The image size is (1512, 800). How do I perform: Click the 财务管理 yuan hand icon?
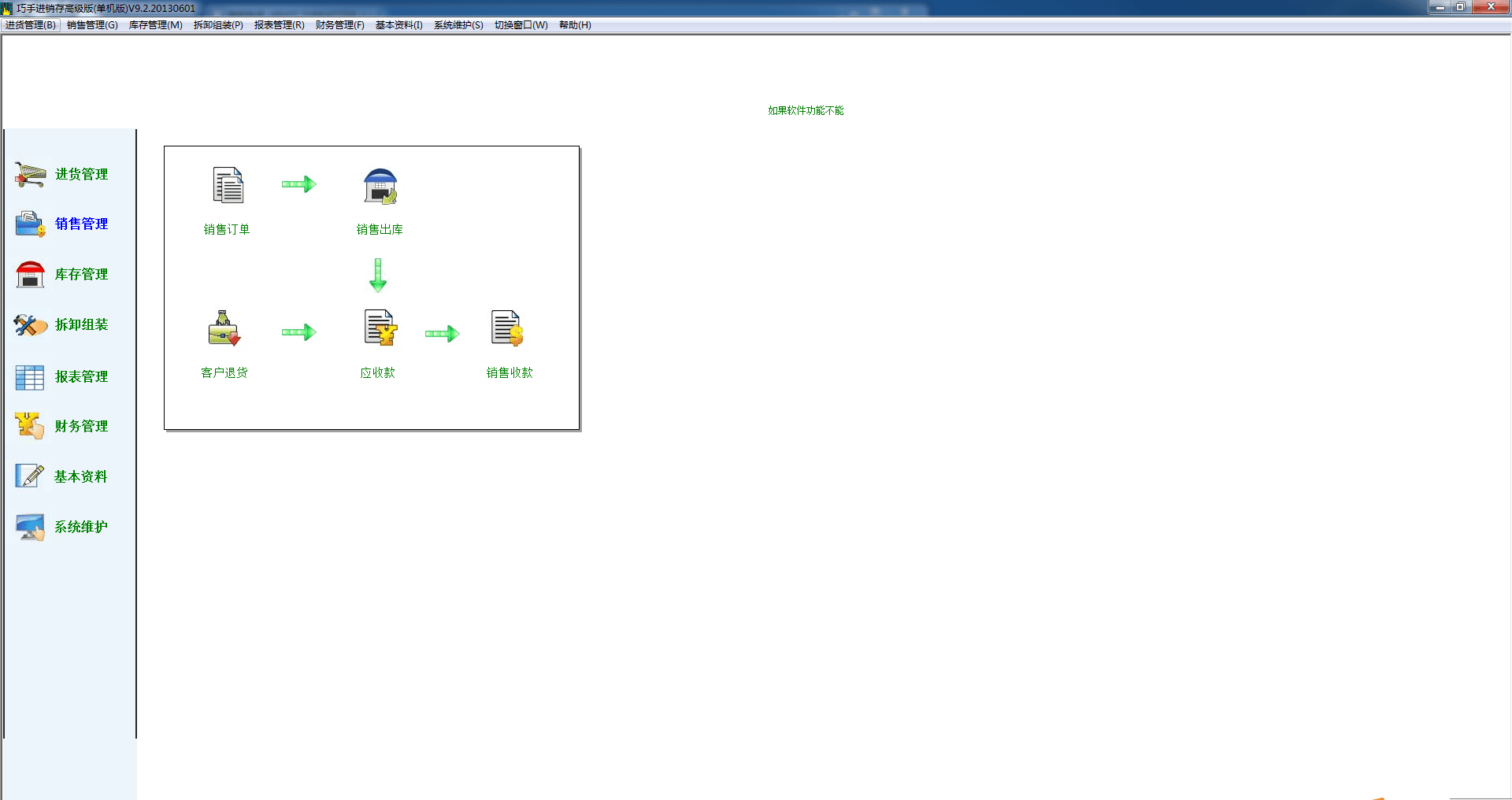pyautogui.click(x=30, y=426)
